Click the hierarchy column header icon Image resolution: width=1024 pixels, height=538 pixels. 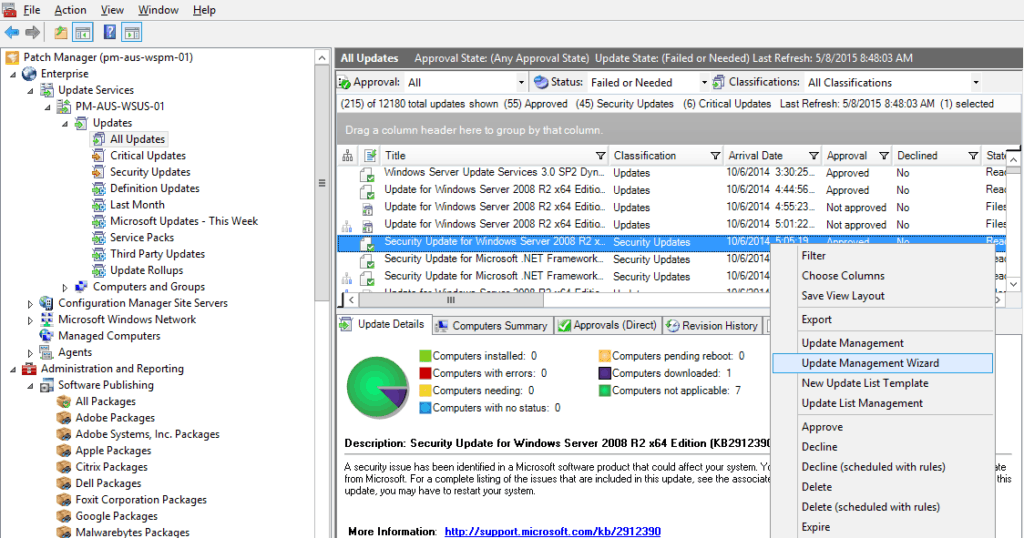coord(347,155)
